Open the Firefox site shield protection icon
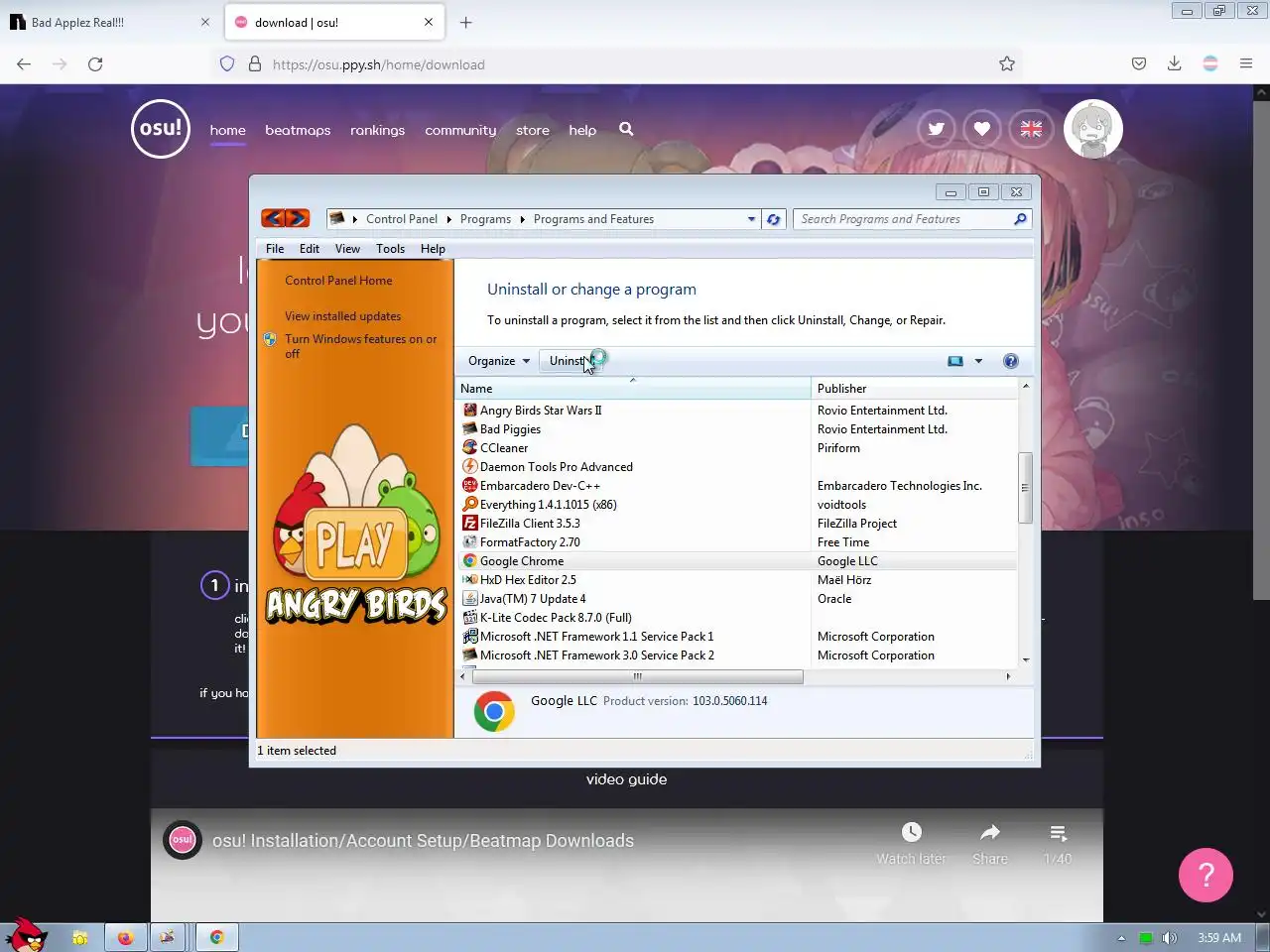The height and width of the screenshot is (952, 1270). tap(227, 64)
